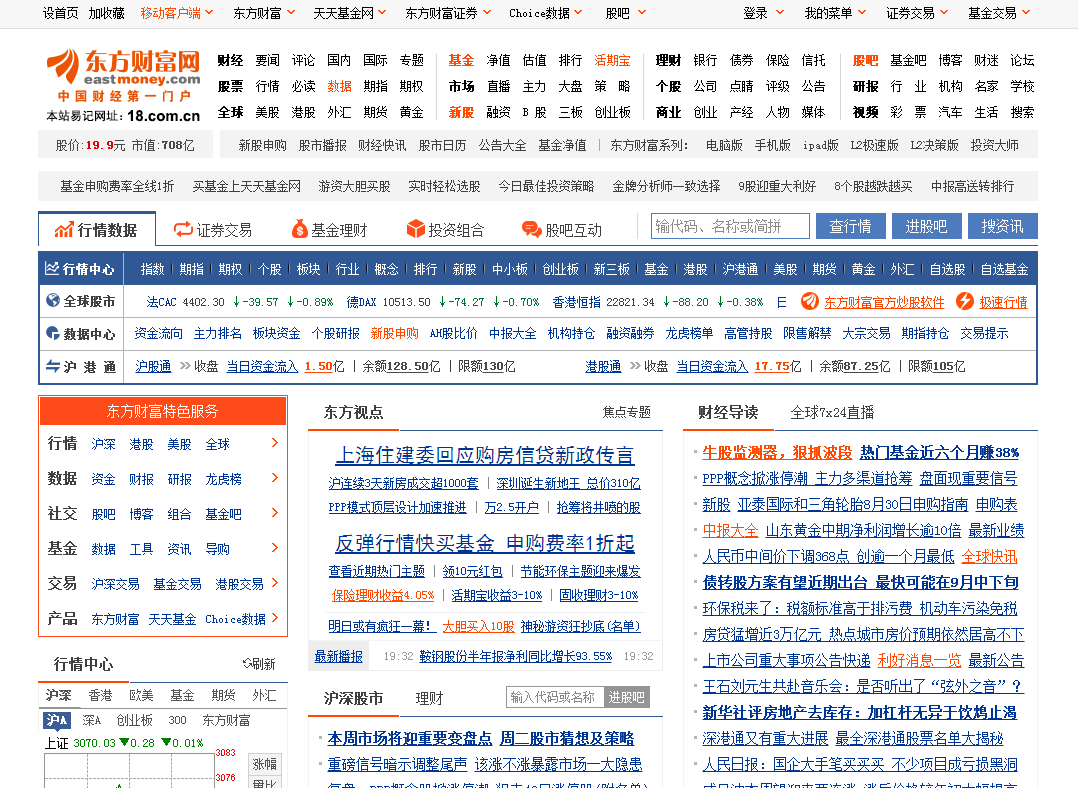This screenshot has width=1078, height=788.
Task: Switch to the 香港 tab in 行情中心
Action: tap(100, 695)
